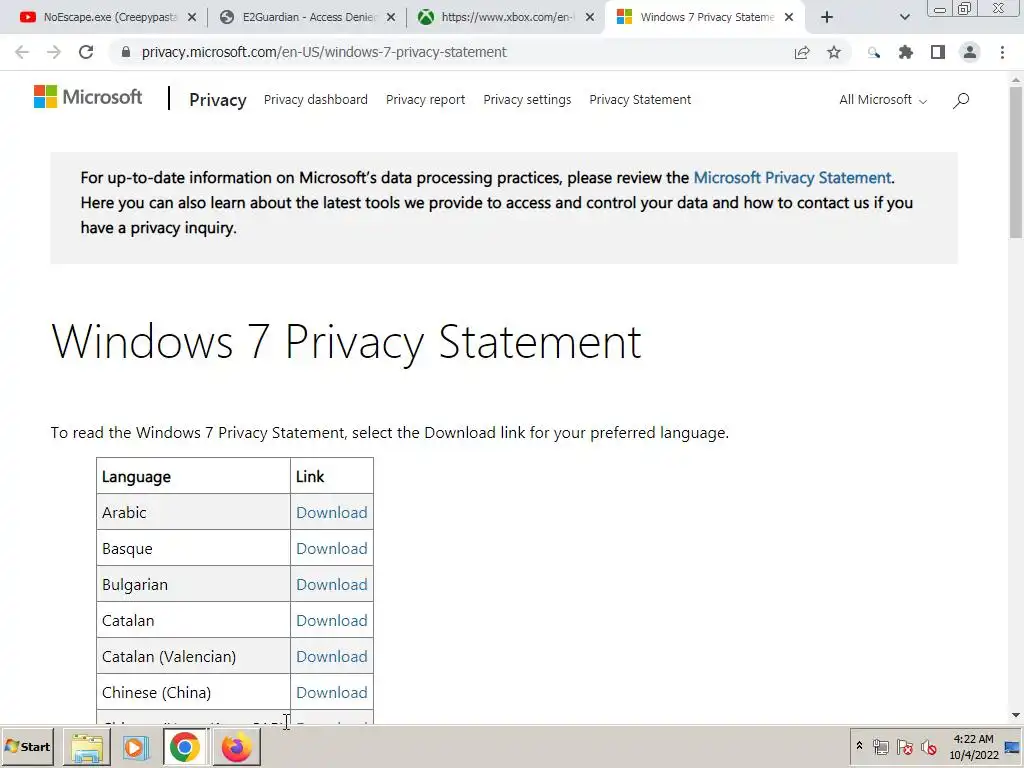This screenshot has height=768, width=1024.
Task: Open the Chrome profile avatar
Action: 970,52
